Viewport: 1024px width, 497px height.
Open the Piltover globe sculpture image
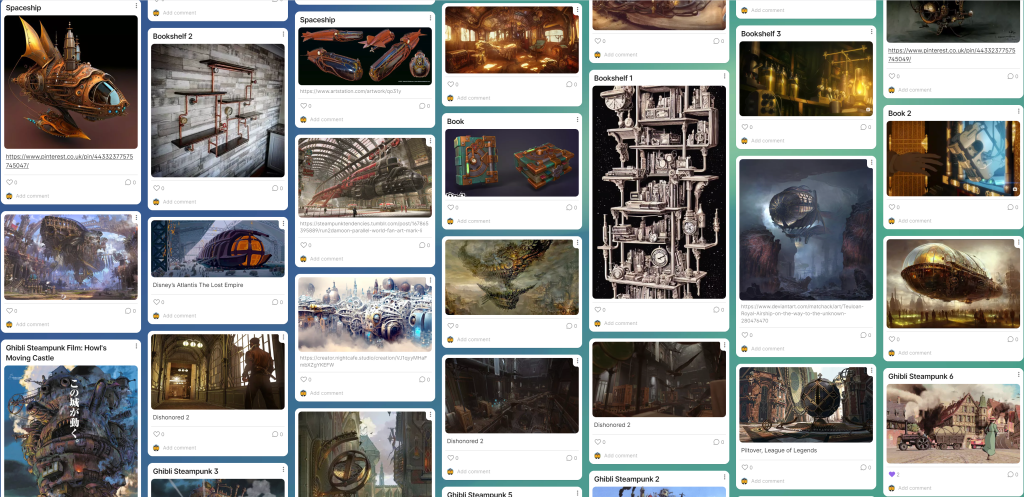[806, 404]
